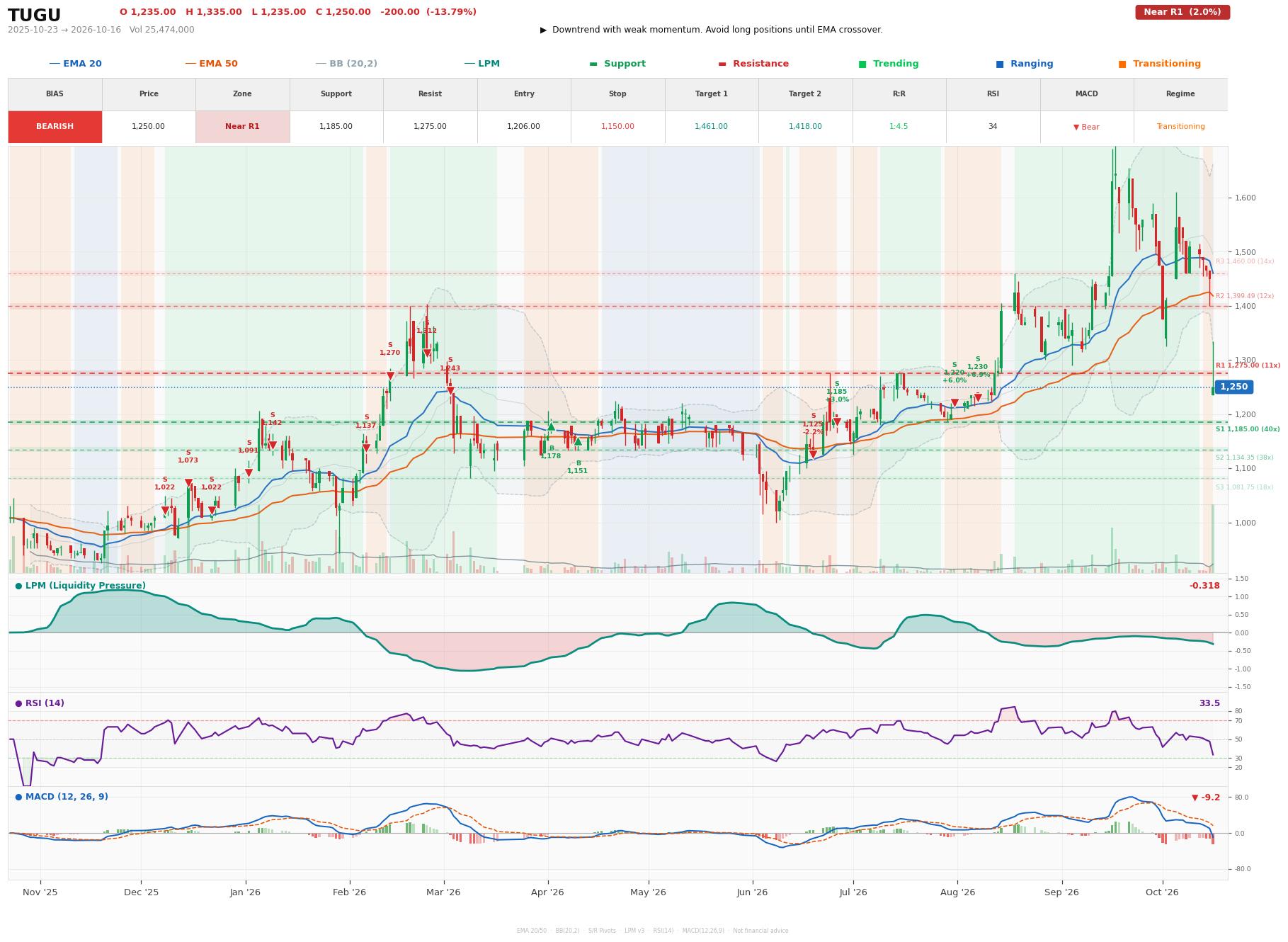Click the R:R value 1:4.5
Screen dimensions: 1288x942
[x=899, y=127]
